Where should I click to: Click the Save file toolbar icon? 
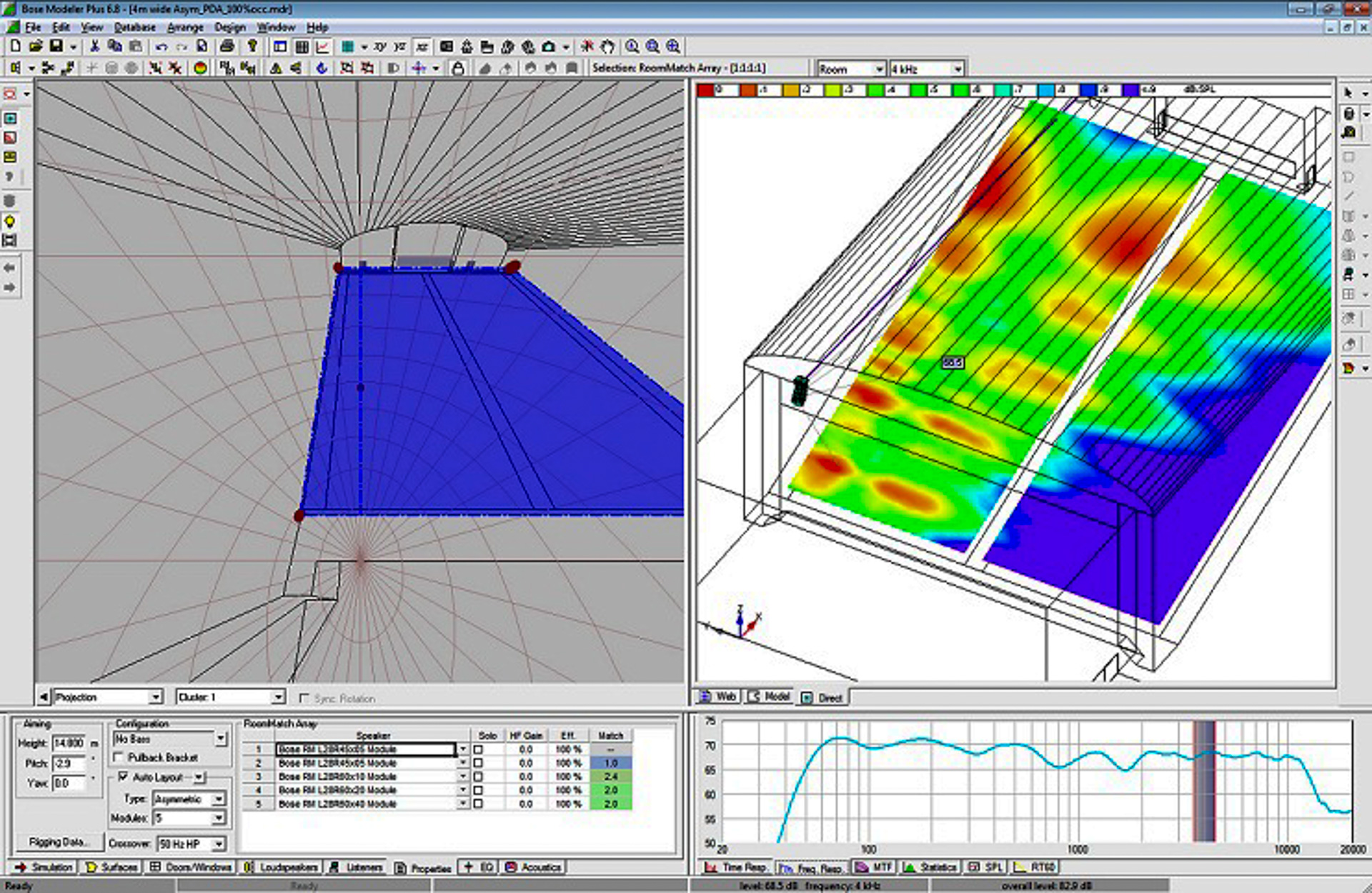[55, 46]
